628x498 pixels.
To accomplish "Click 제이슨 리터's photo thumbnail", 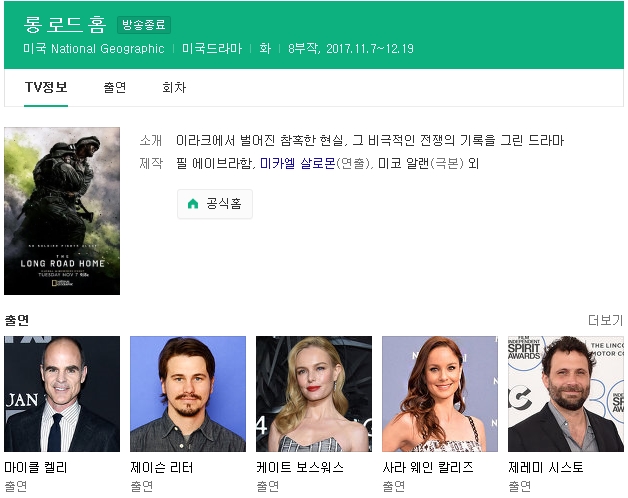I will coord(188,394).
